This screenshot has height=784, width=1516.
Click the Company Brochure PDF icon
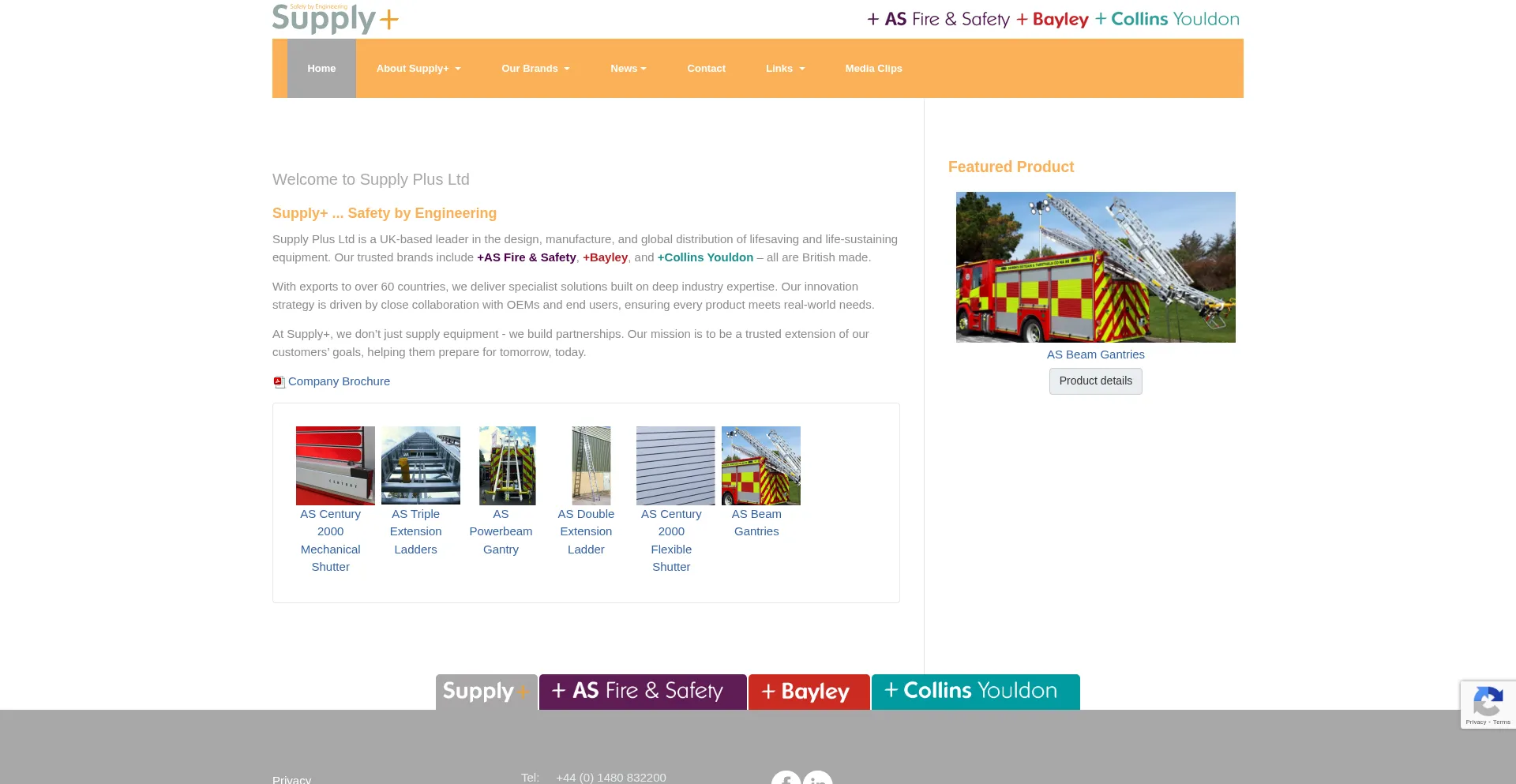click(x=279, y=382)
